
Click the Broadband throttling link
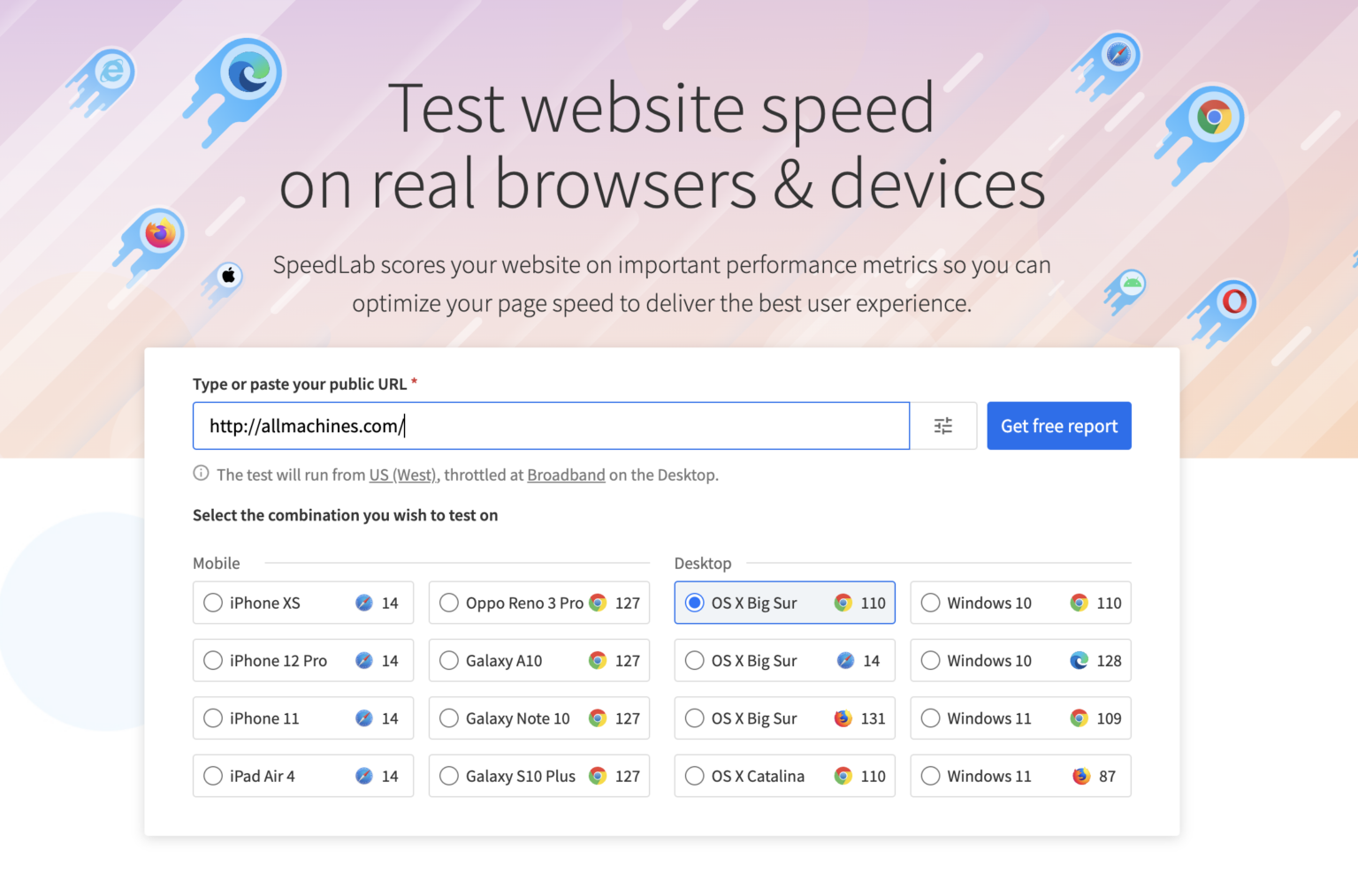click(565, 475)
